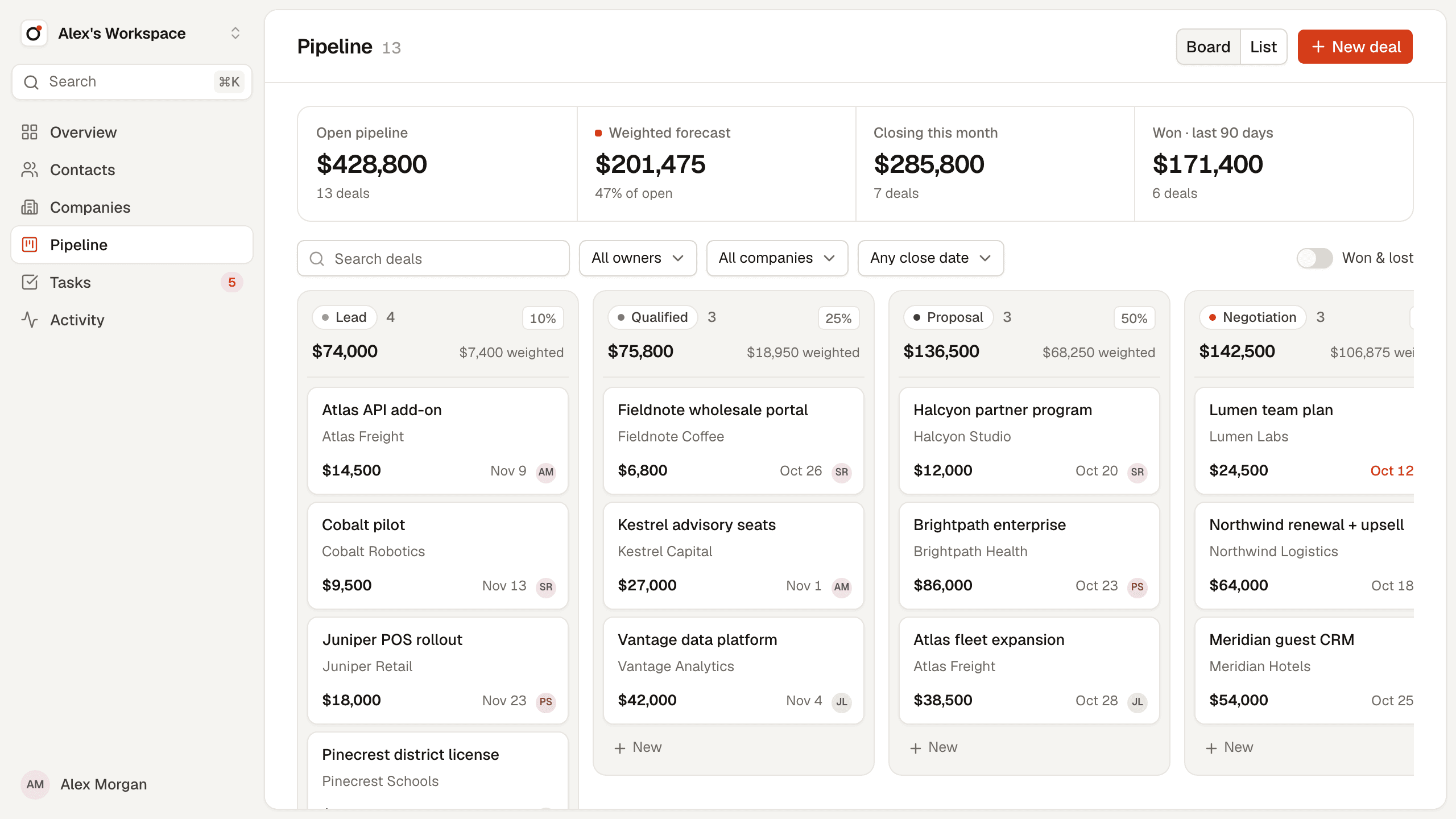Screen dimensions: 1456x819
Task: Click the Activity pulse icon
Action: coord(30,320)
